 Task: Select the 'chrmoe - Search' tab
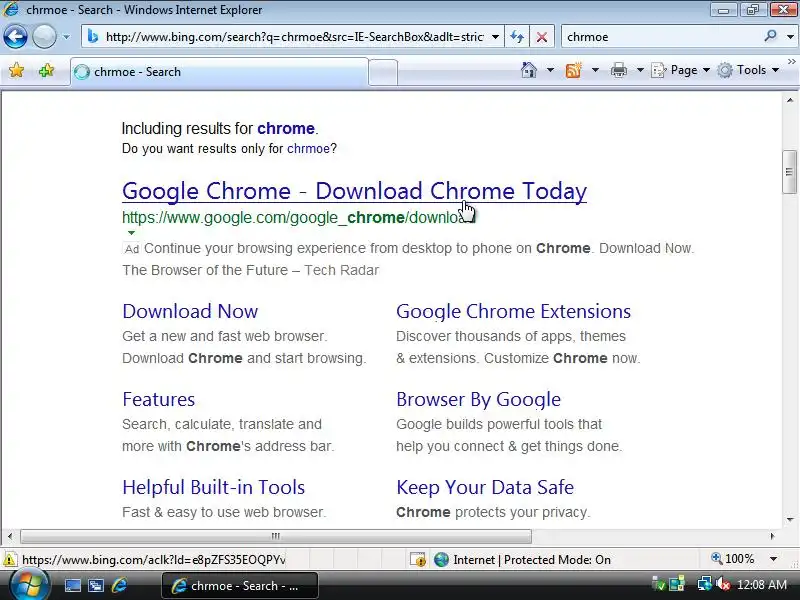[x=219, y=72]
